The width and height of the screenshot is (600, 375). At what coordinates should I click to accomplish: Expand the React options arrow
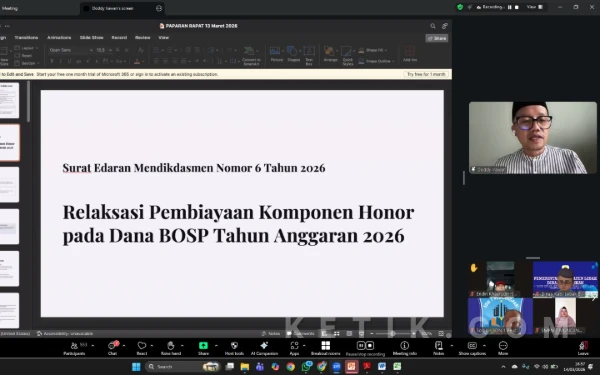point(152,346)
